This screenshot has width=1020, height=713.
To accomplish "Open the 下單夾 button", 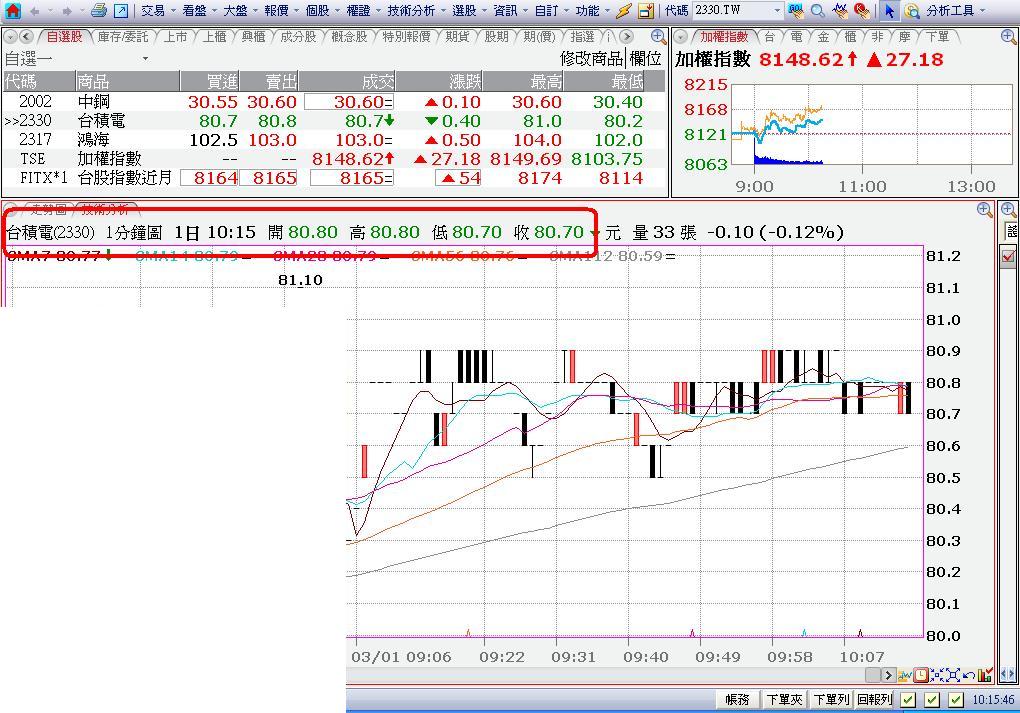I will tap(784, 700).
